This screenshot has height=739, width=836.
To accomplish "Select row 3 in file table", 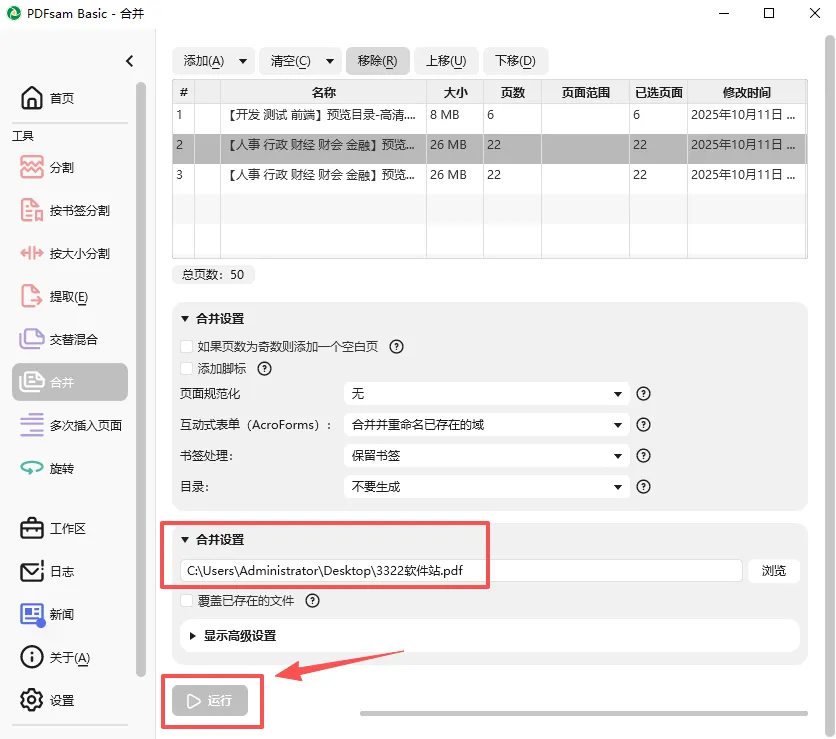I will (x=489, y=178).
